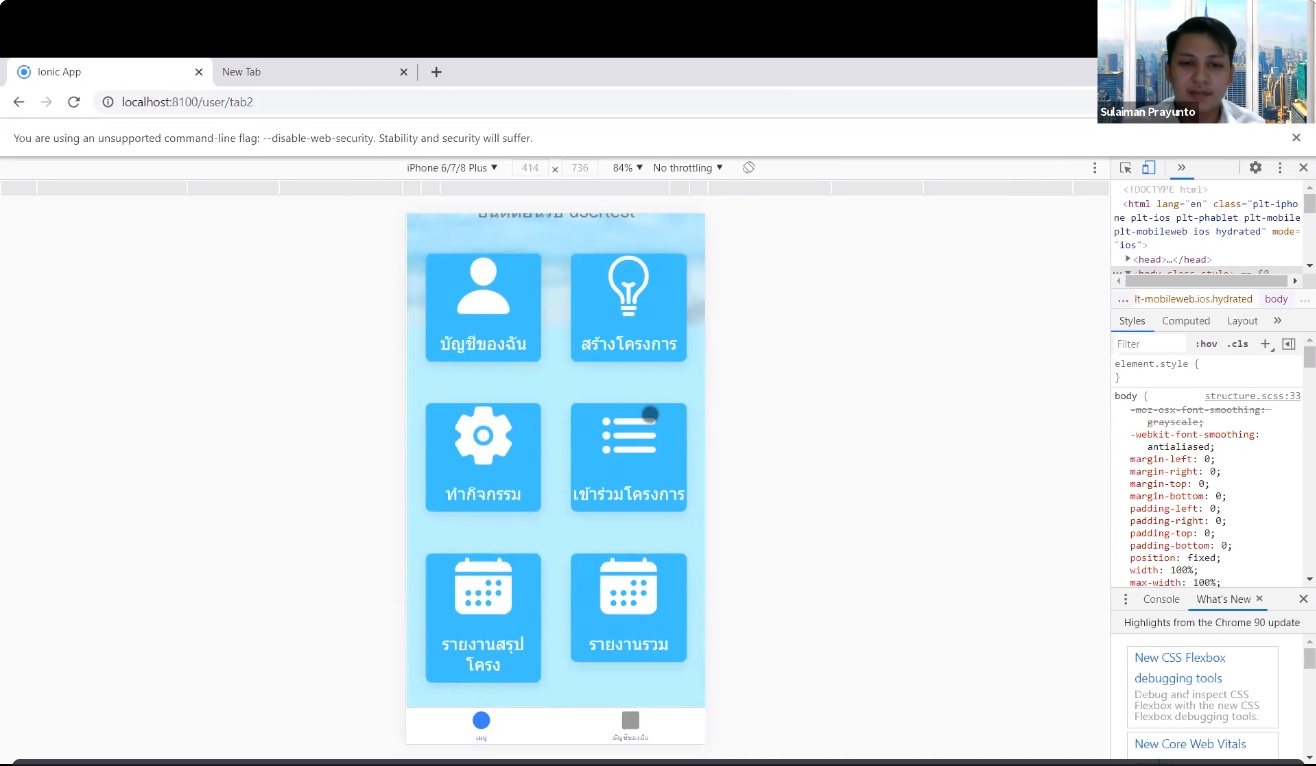Tap the gear icon on ทำกิจกรรม tile

483,436
